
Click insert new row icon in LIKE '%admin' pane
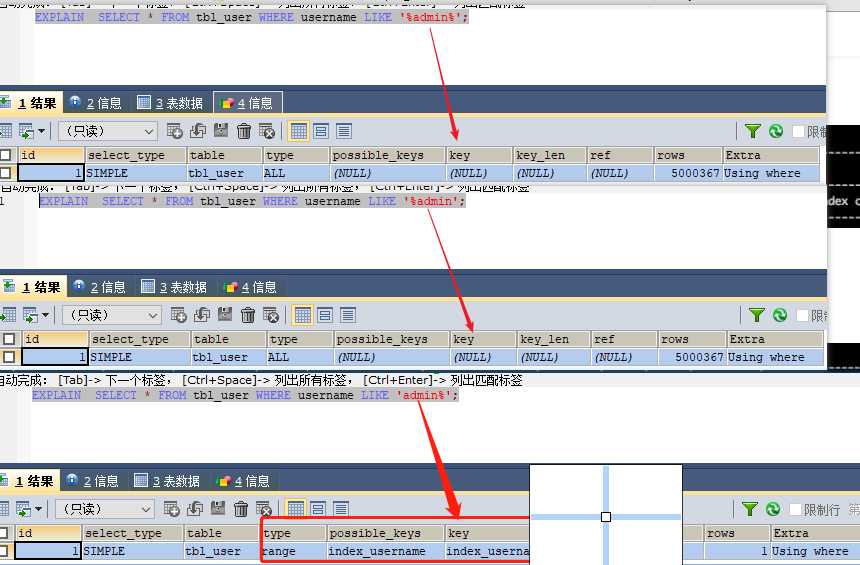(178, 315)
